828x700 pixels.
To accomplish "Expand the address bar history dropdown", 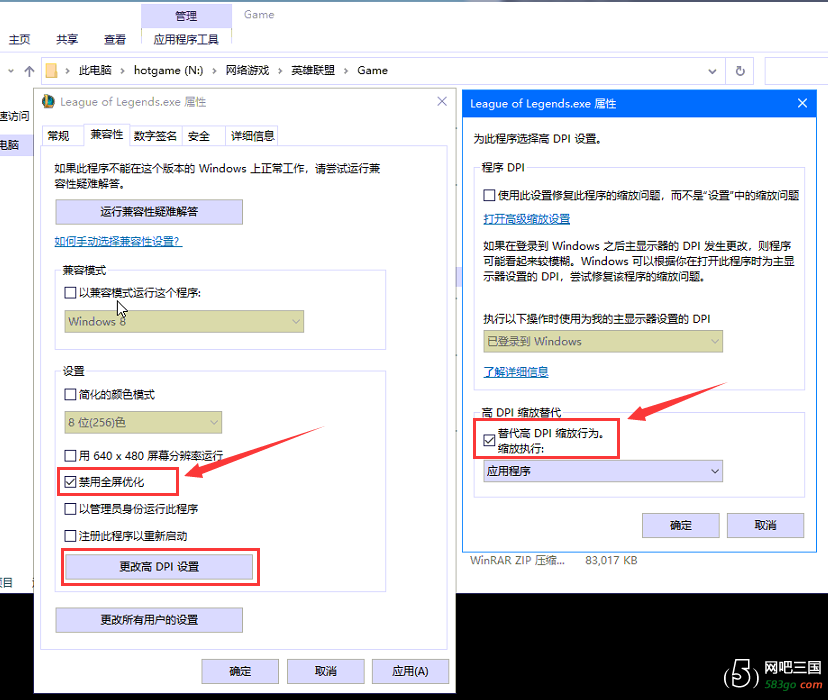I will pos(712,71).
